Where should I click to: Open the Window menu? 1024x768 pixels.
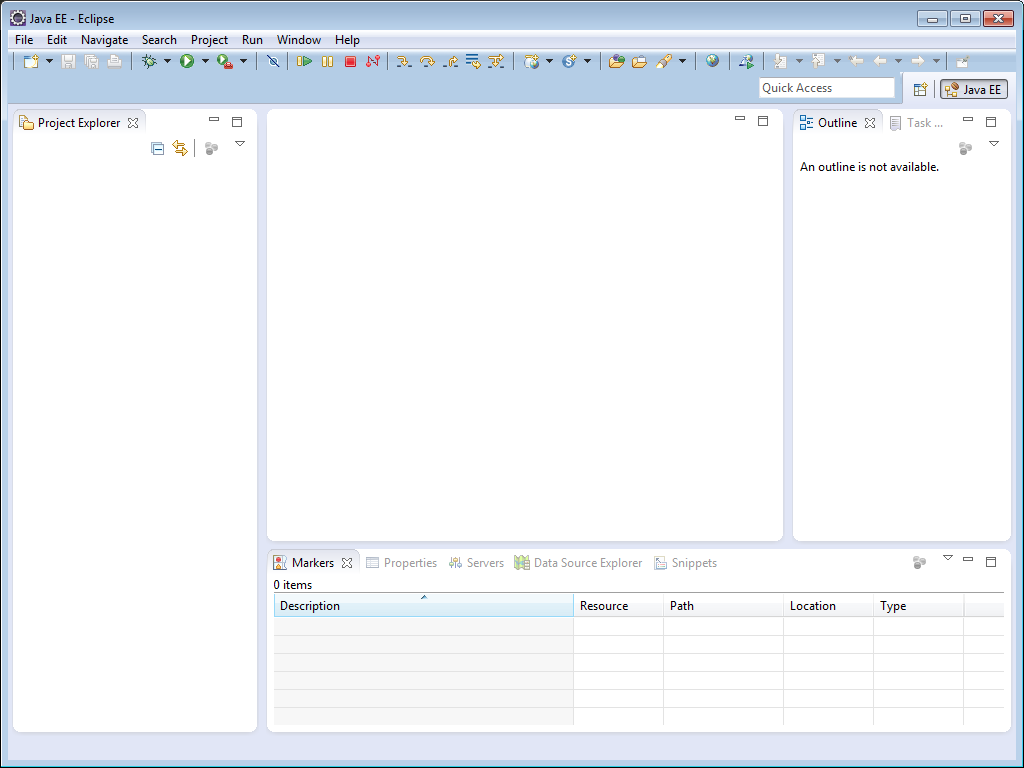coord(298,40)
